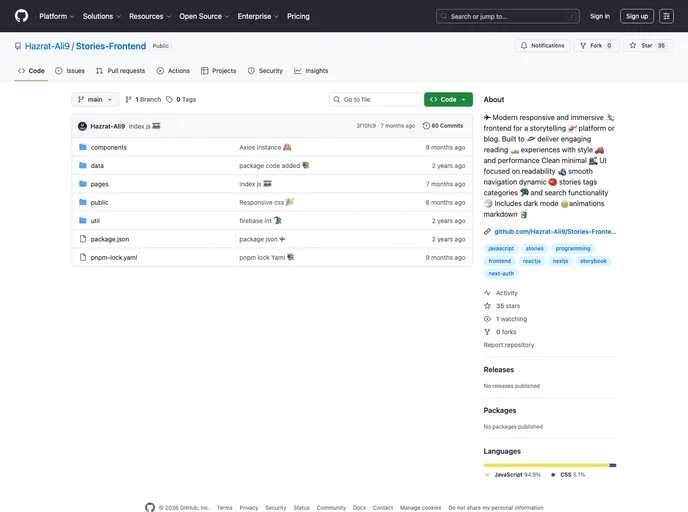688x512 pixels.
Task: Open the commit history clock icon
Action: coord(426,126)
